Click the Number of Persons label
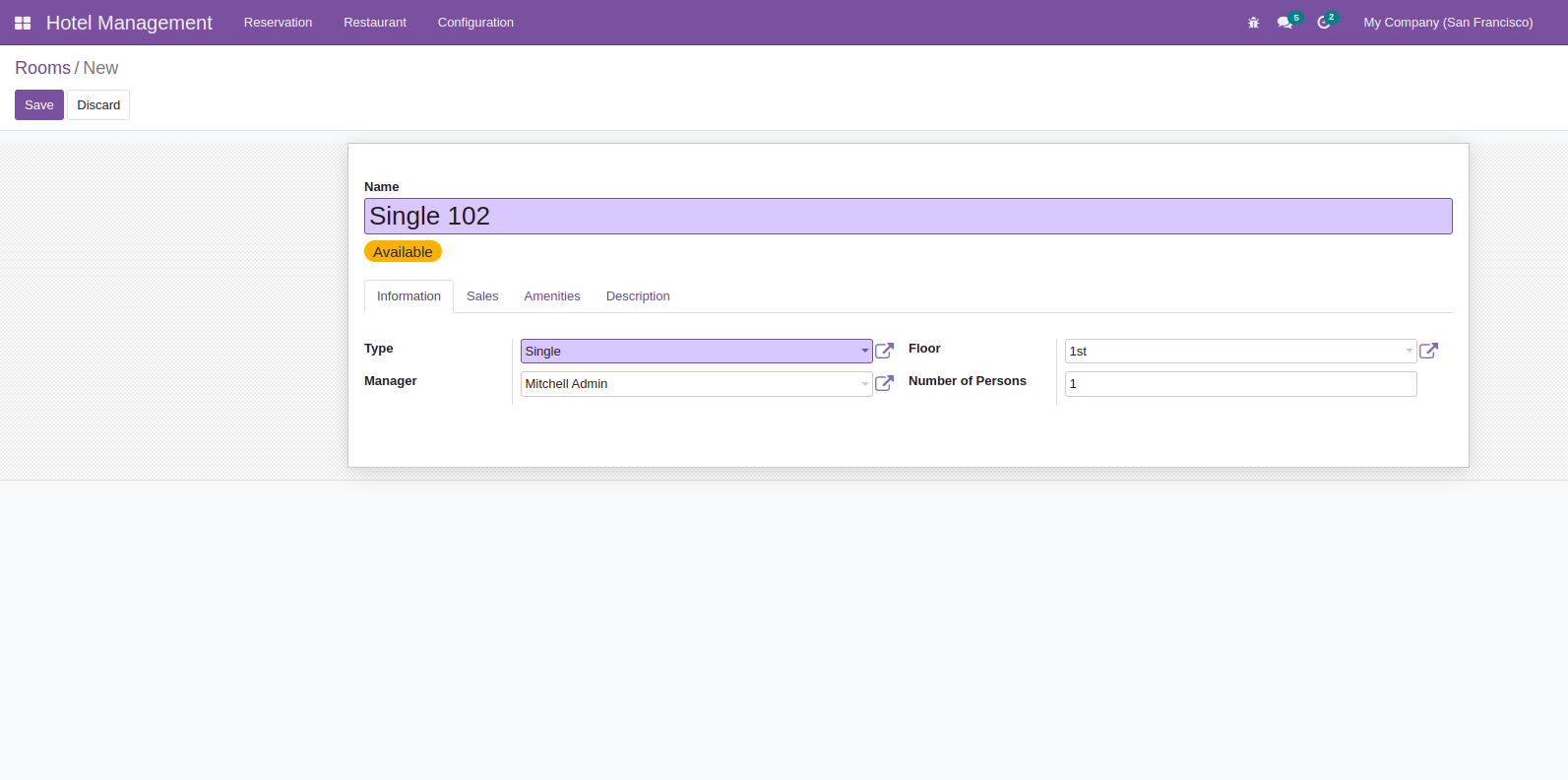The height and width of the screenshot is (780, 1568). click(x=968, y=381)
